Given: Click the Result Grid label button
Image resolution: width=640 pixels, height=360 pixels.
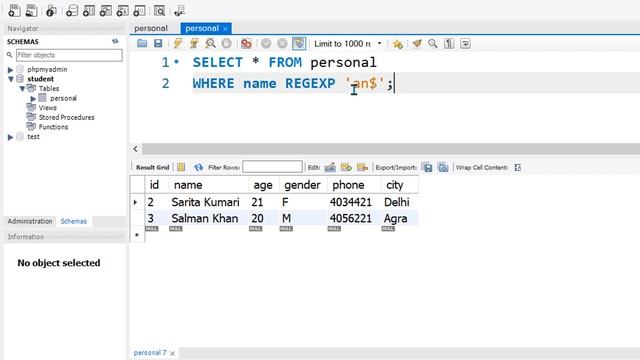Looking at the screenshot, I should (x=152, y=167).
